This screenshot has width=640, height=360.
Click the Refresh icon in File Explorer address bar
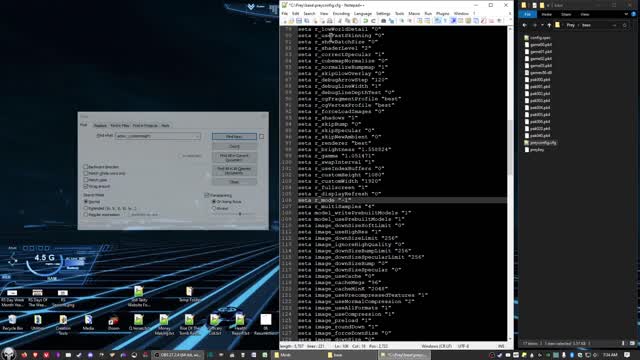pyautogui.click(x=624, y=25)
